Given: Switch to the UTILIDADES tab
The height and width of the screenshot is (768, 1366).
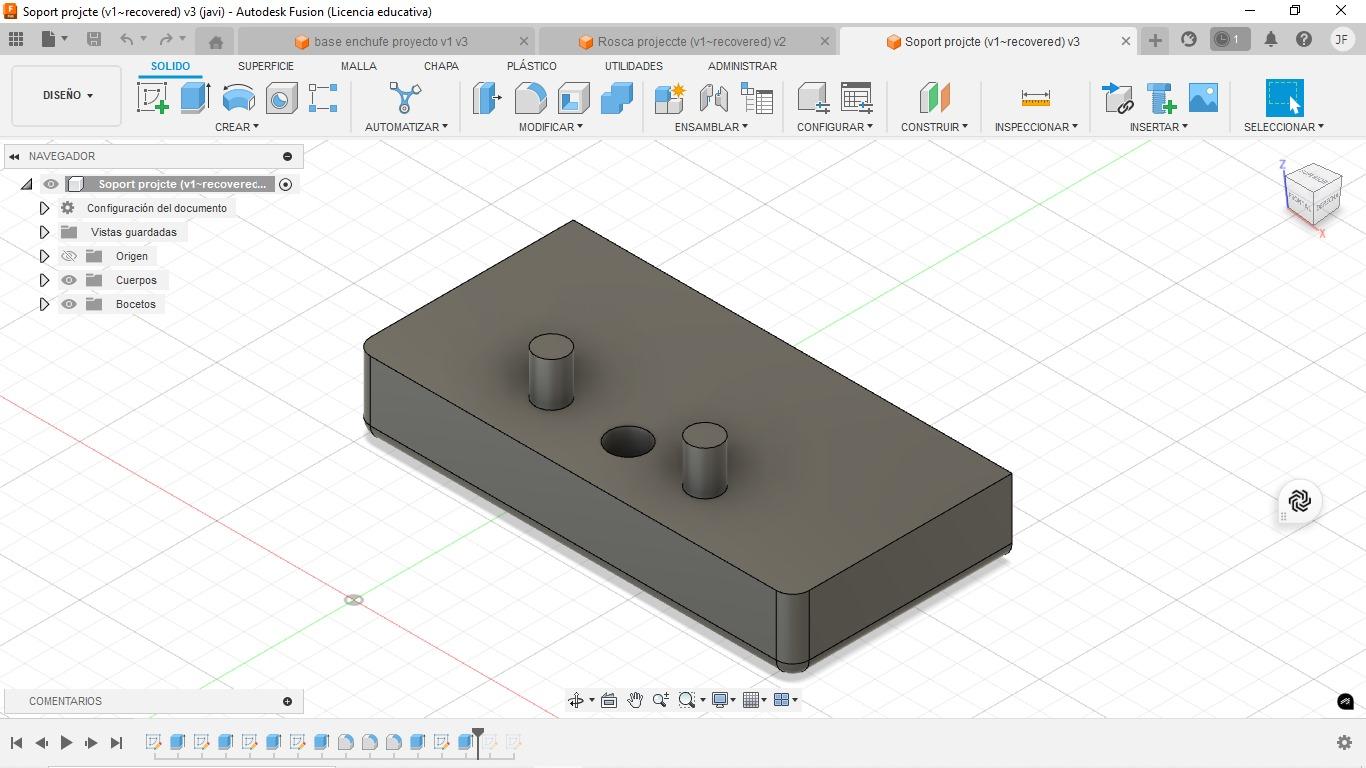Looking at the screenshot, I should point(634,66).
